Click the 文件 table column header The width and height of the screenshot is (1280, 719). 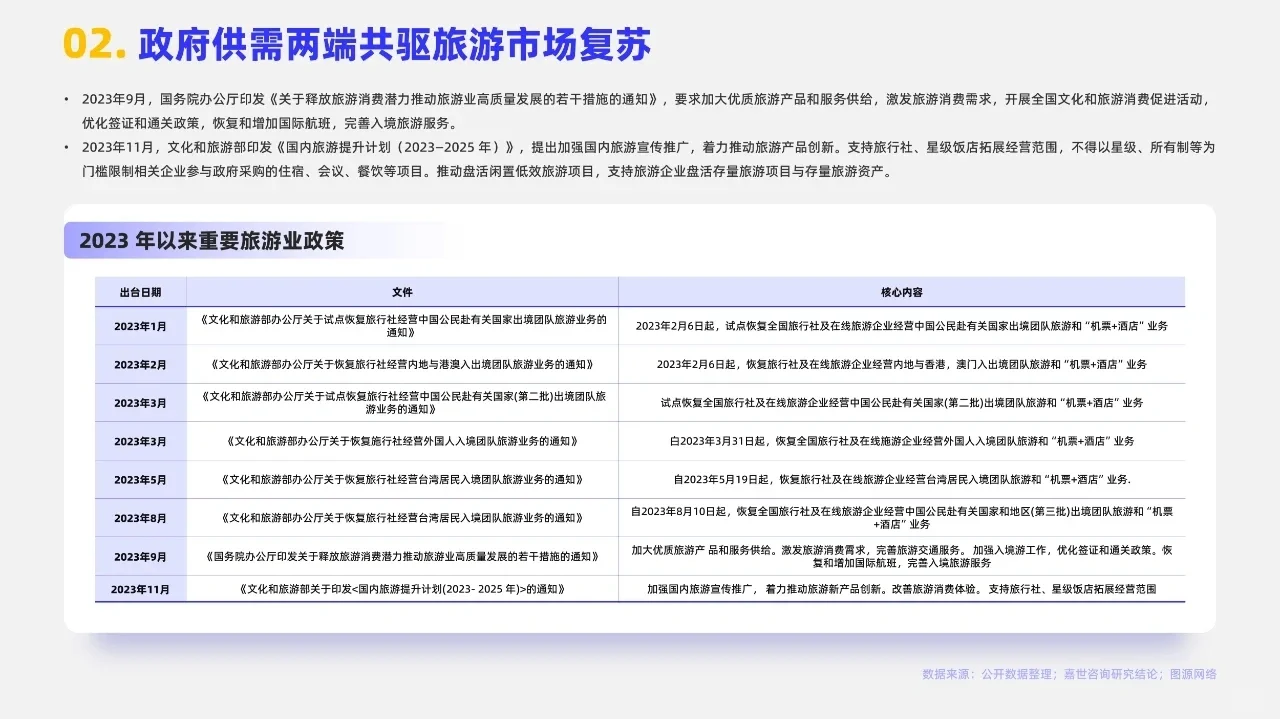(400, 292)
